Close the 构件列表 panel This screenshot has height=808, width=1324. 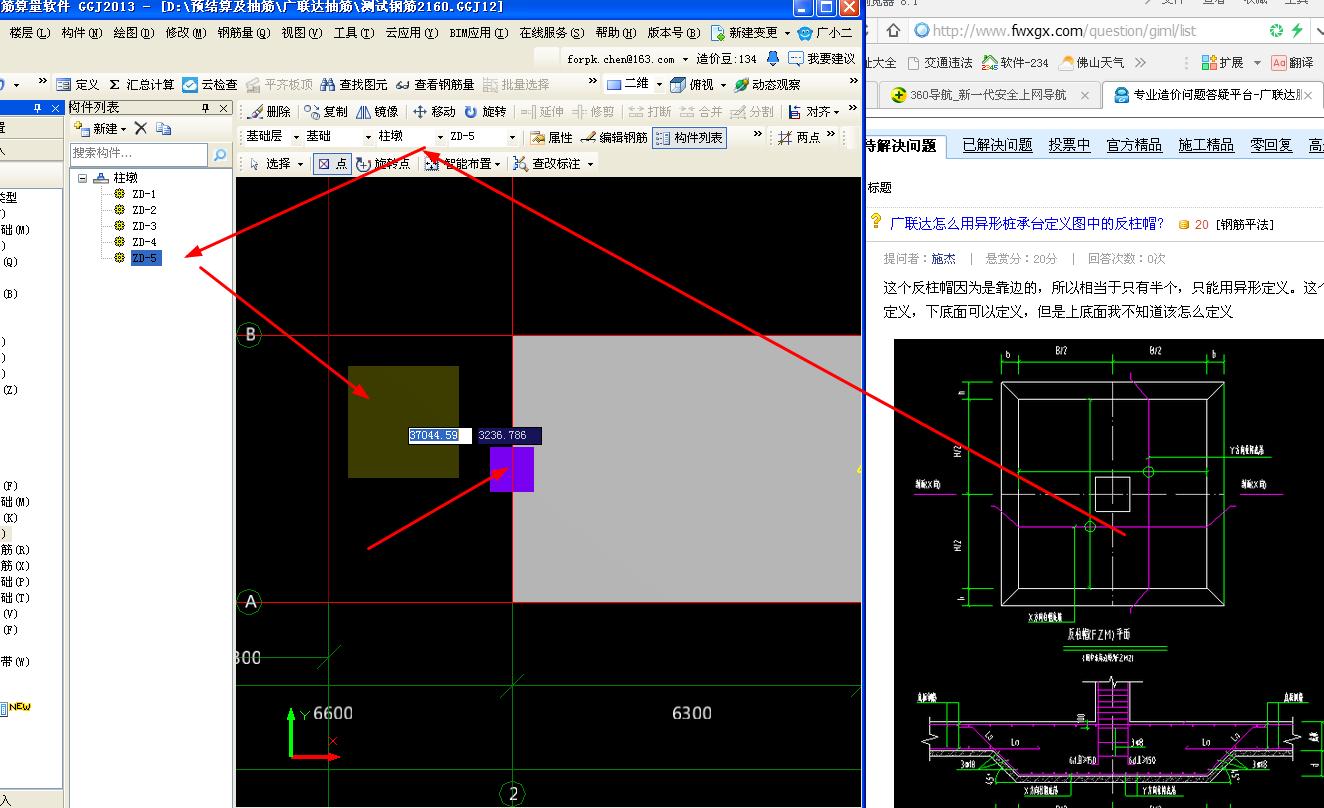click(x=224, y=108)
